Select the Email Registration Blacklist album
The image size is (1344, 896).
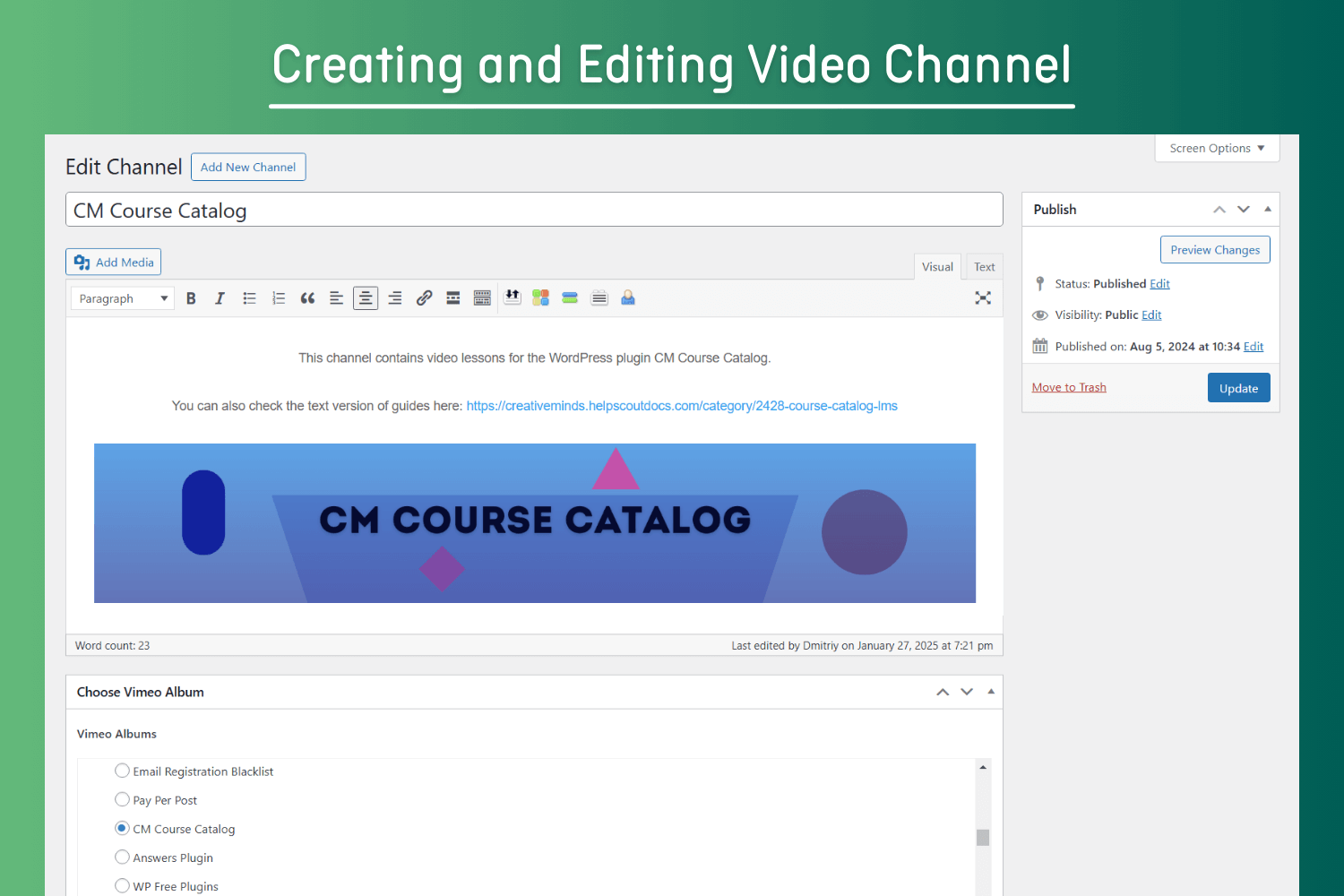point(122,771)
